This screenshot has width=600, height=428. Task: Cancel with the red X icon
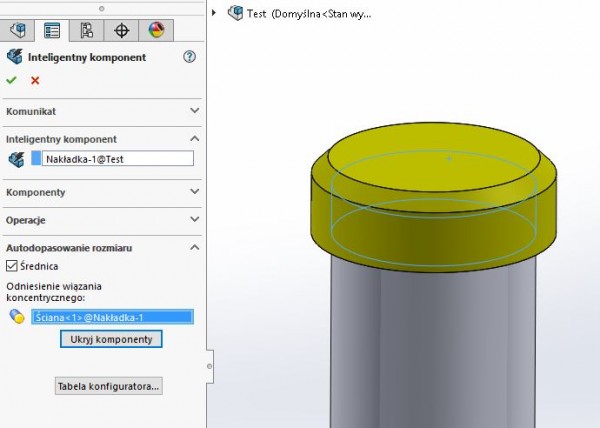point(35,80)
